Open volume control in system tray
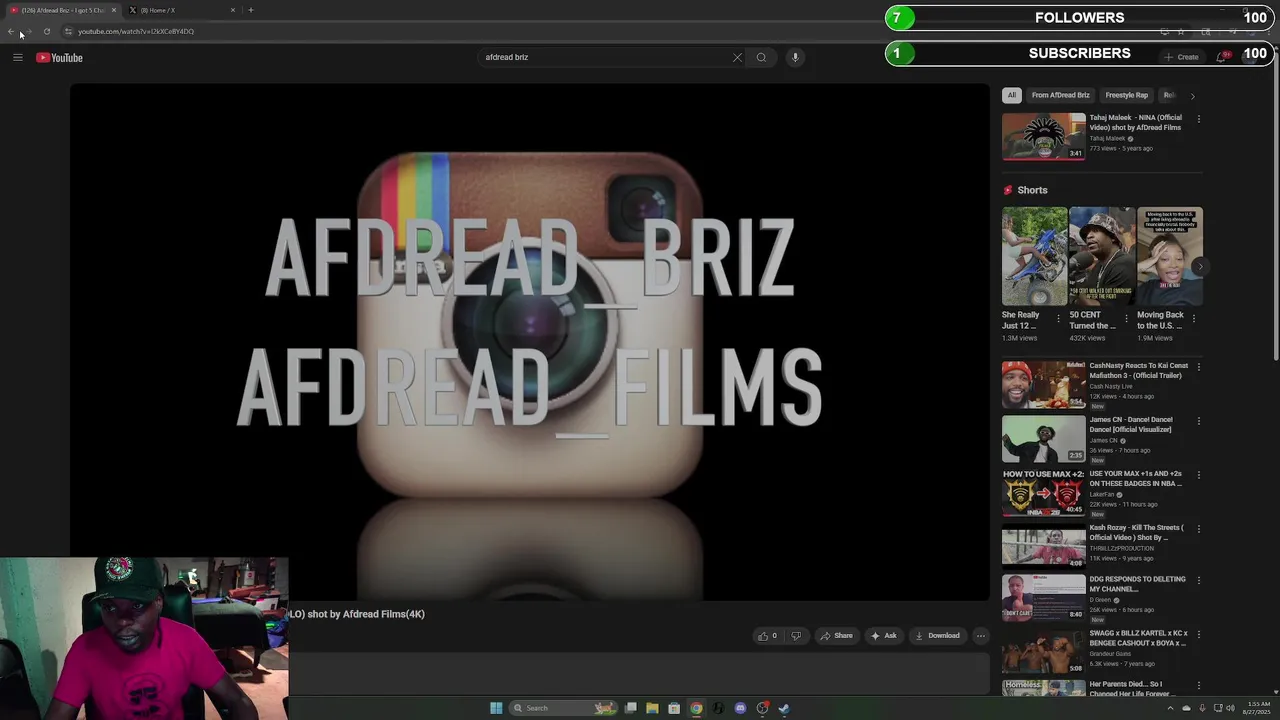 tap(1230, 708)
